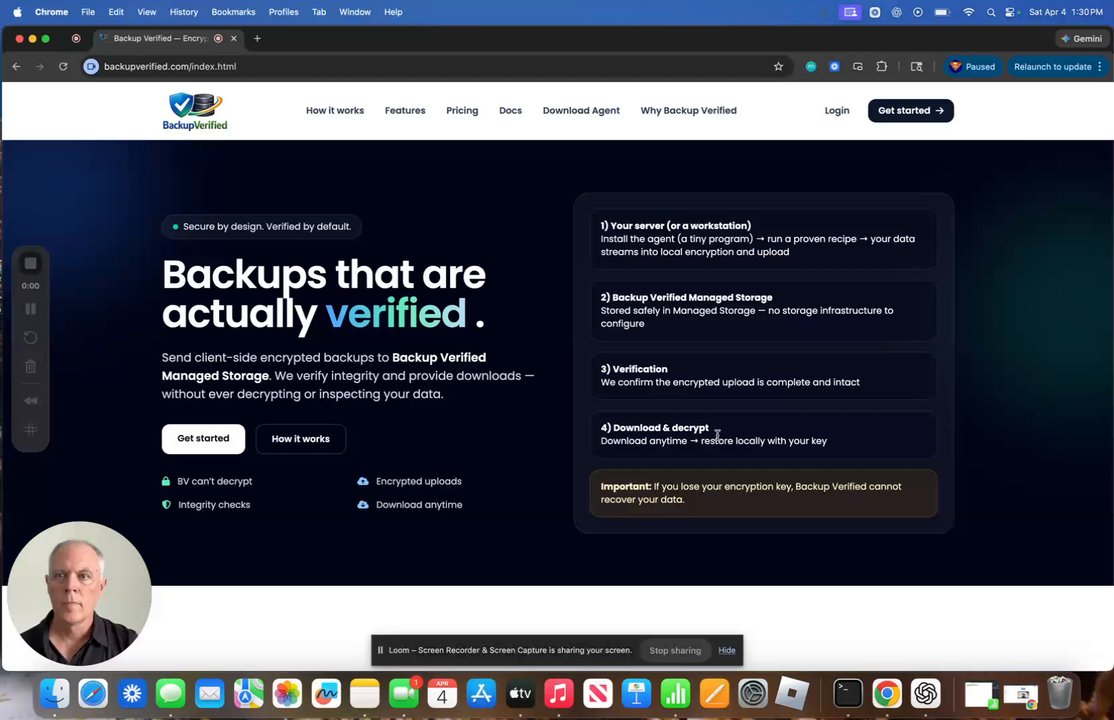Delete the Loom recording via trash icon
The height and width of the screenshot is (720, 1114).
tap(31, 367)
